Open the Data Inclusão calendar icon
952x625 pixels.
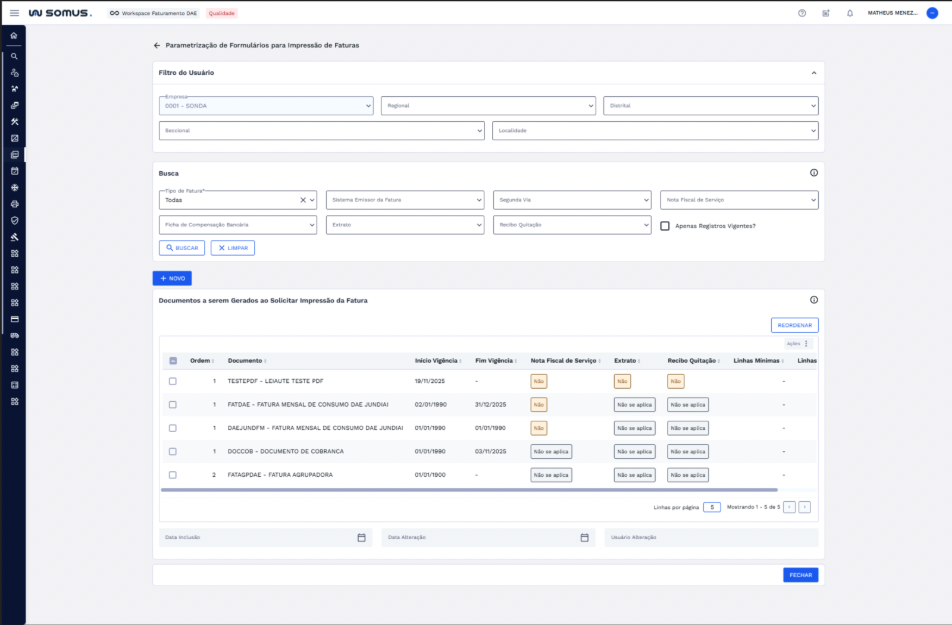pos(361,537)
